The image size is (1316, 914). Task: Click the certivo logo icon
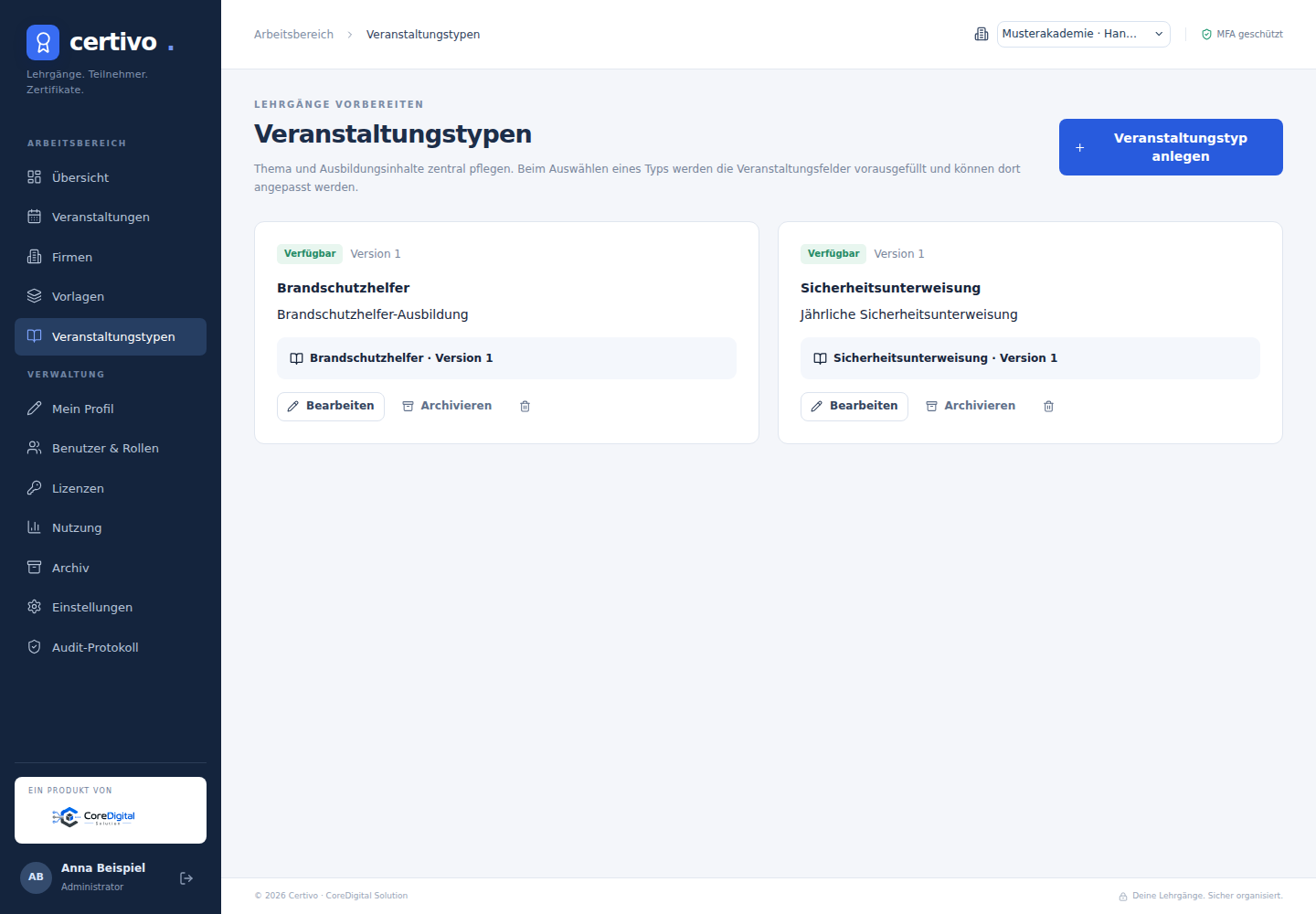coord(43,42)
